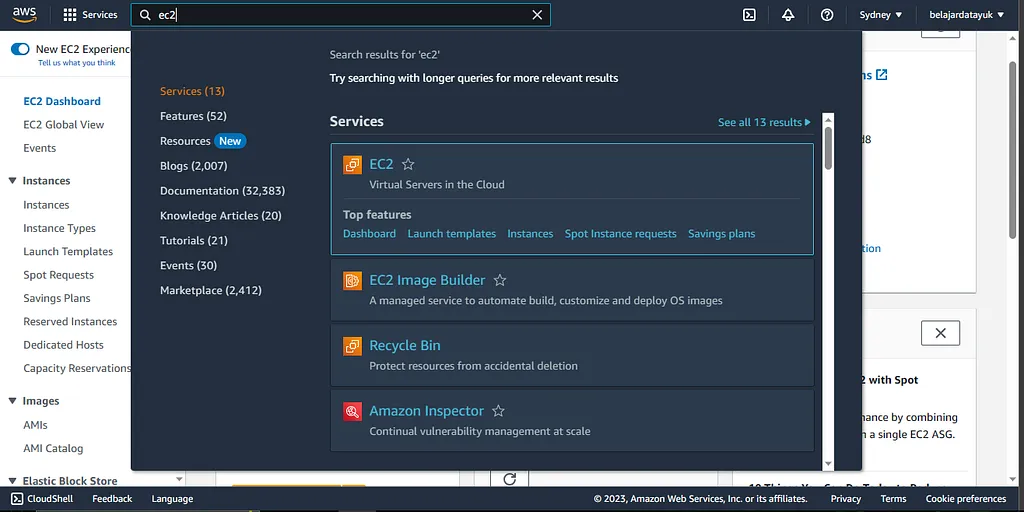1024x512 pixels.
Task: Open the Language footer option
Action: pyautogui.click(x=172, y=499)
